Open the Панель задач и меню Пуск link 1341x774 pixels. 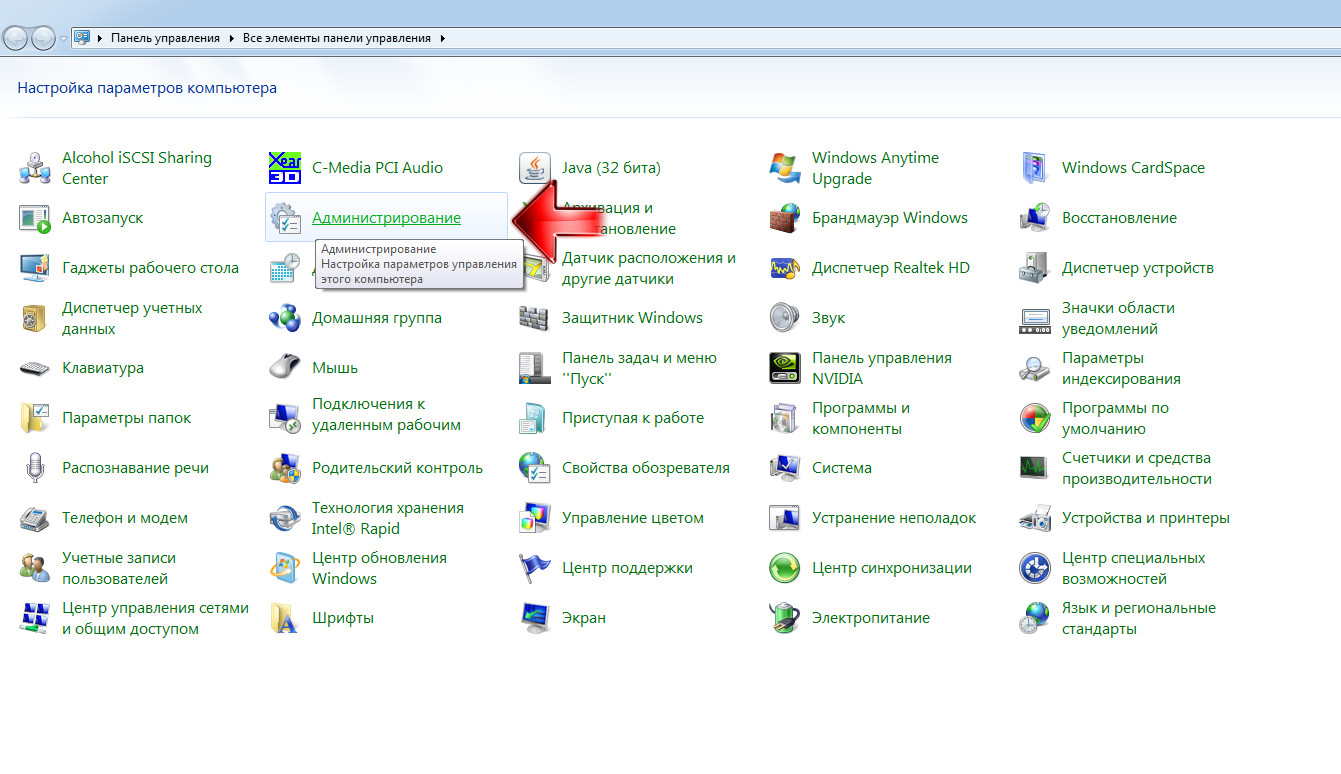(639, 368)
